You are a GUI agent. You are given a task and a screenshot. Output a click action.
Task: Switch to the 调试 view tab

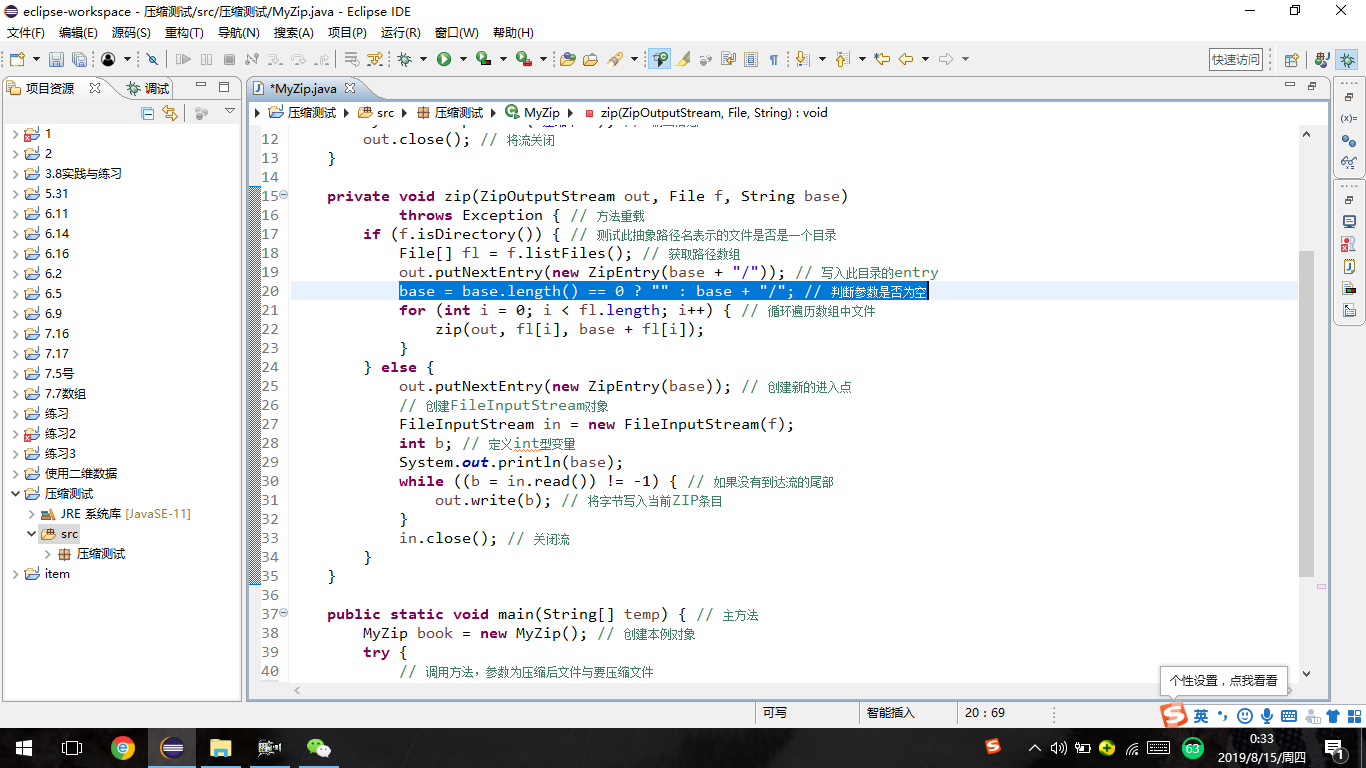tap(148, 88)
